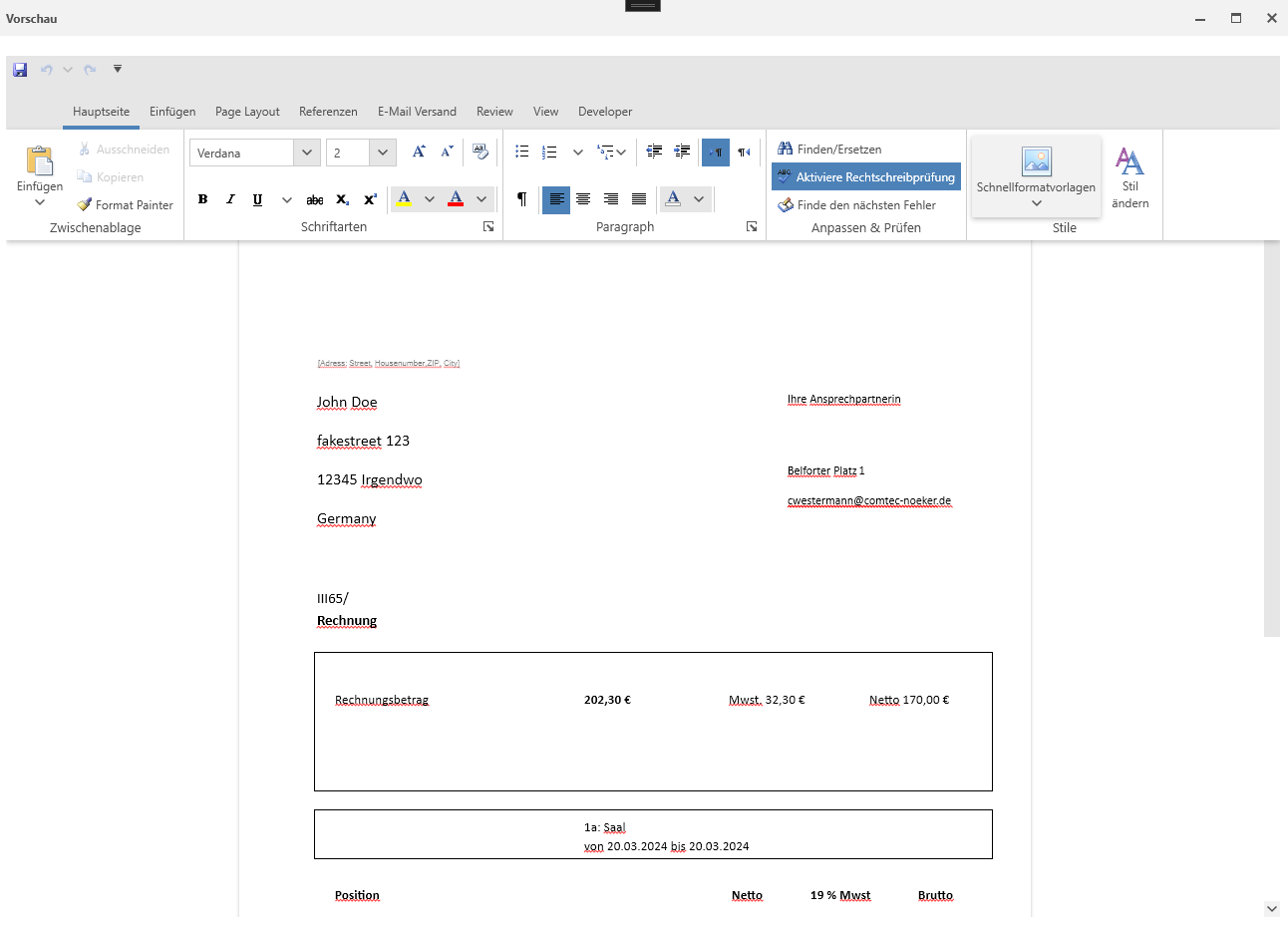The width and height of the screenshot is (1288, 926).
Task: Switch to the Einfügen tab
Action: [x=172, y=112]
